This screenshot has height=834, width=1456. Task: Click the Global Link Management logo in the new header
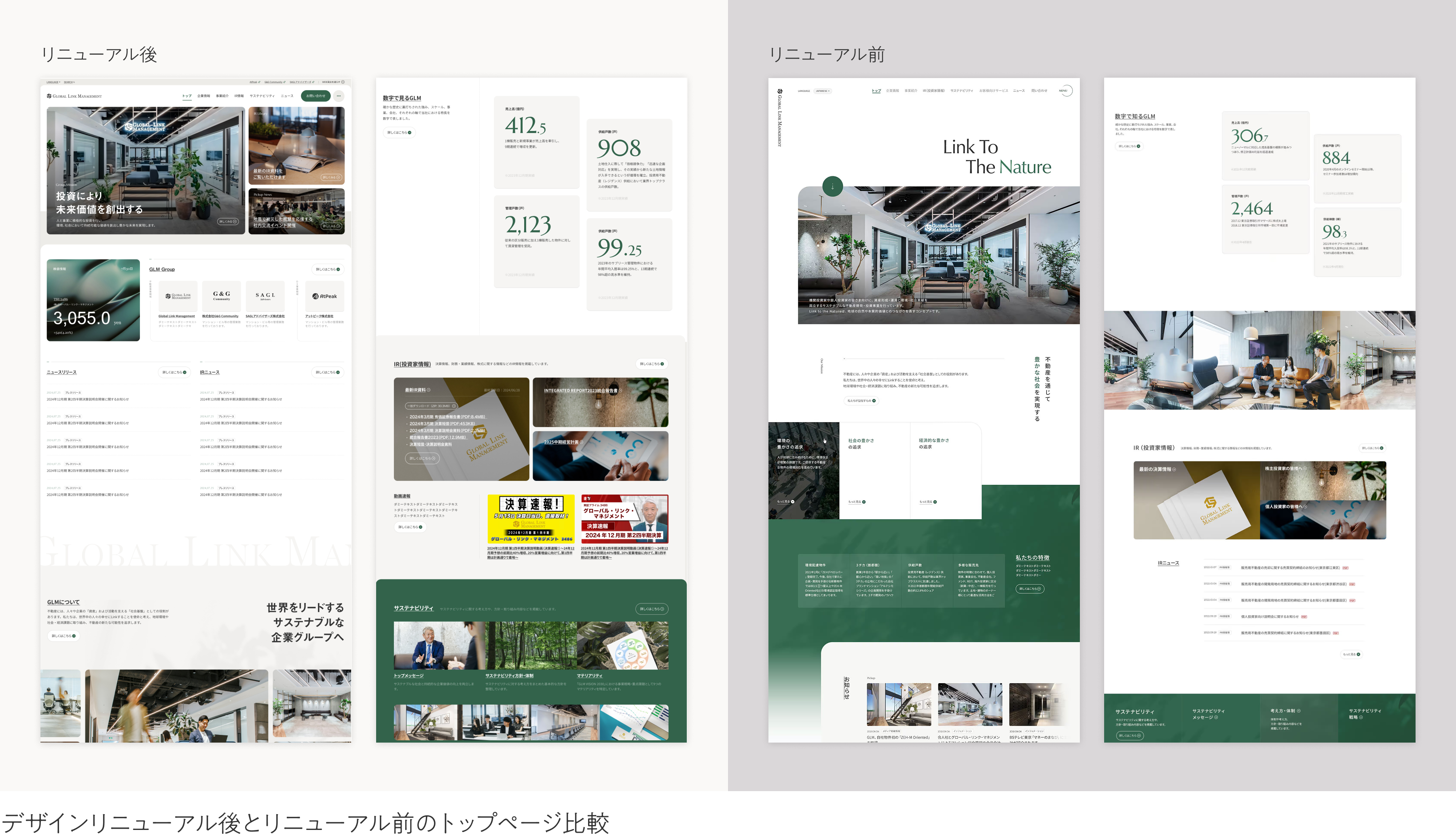[x=74, y=96]
